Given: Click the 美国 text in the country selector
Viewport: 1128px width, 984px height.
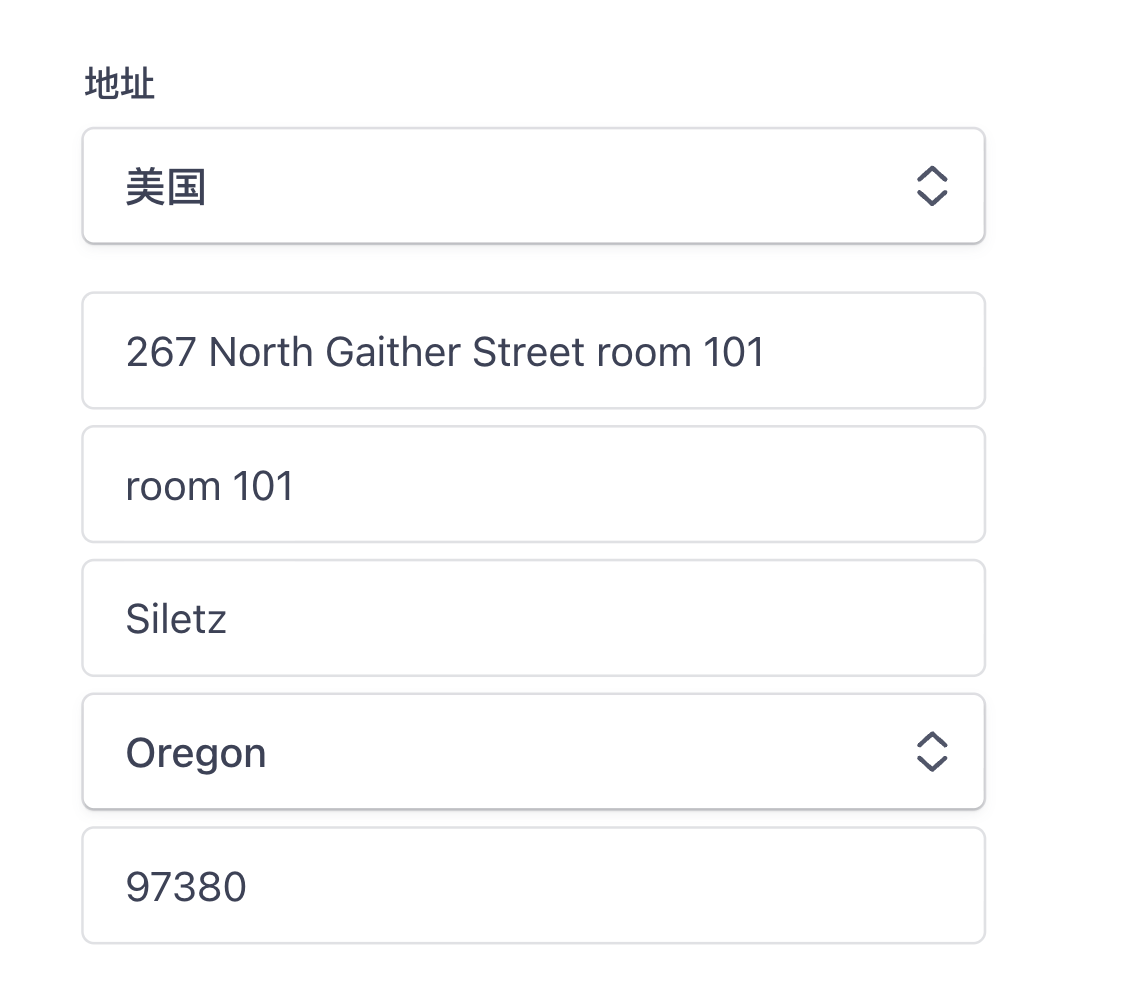Looking at the screenshot, I should point(166,187).
